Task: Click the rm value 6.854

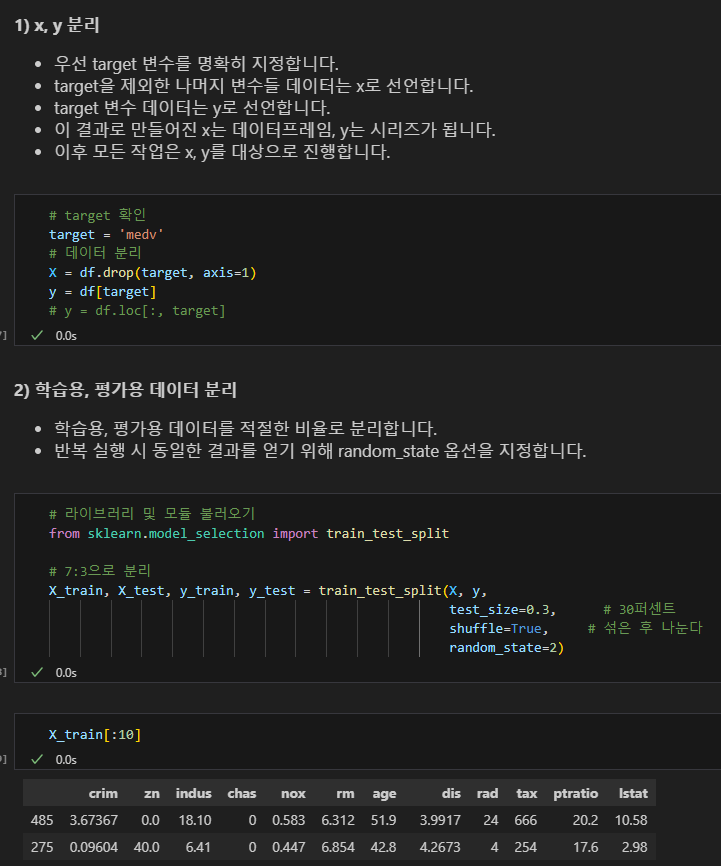Action: click(x=338, y=847)
